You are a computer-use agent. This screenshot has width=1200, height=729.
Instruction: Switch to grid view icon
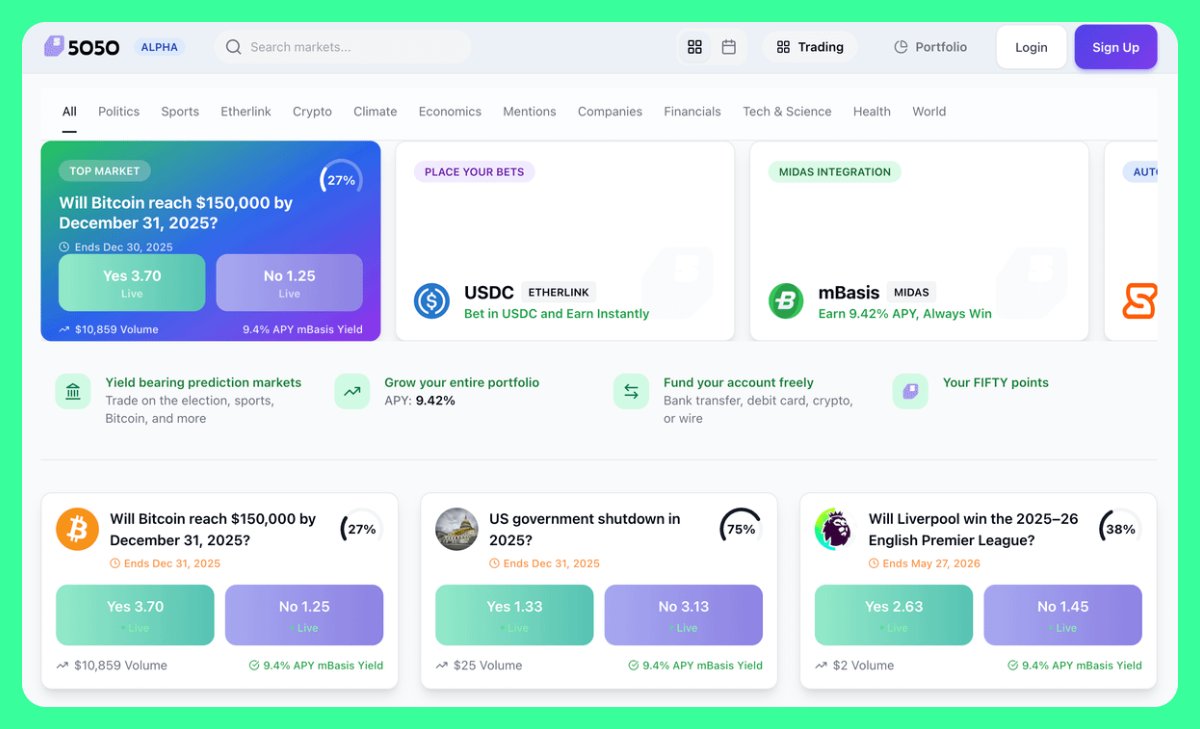(x=695, y=47)
